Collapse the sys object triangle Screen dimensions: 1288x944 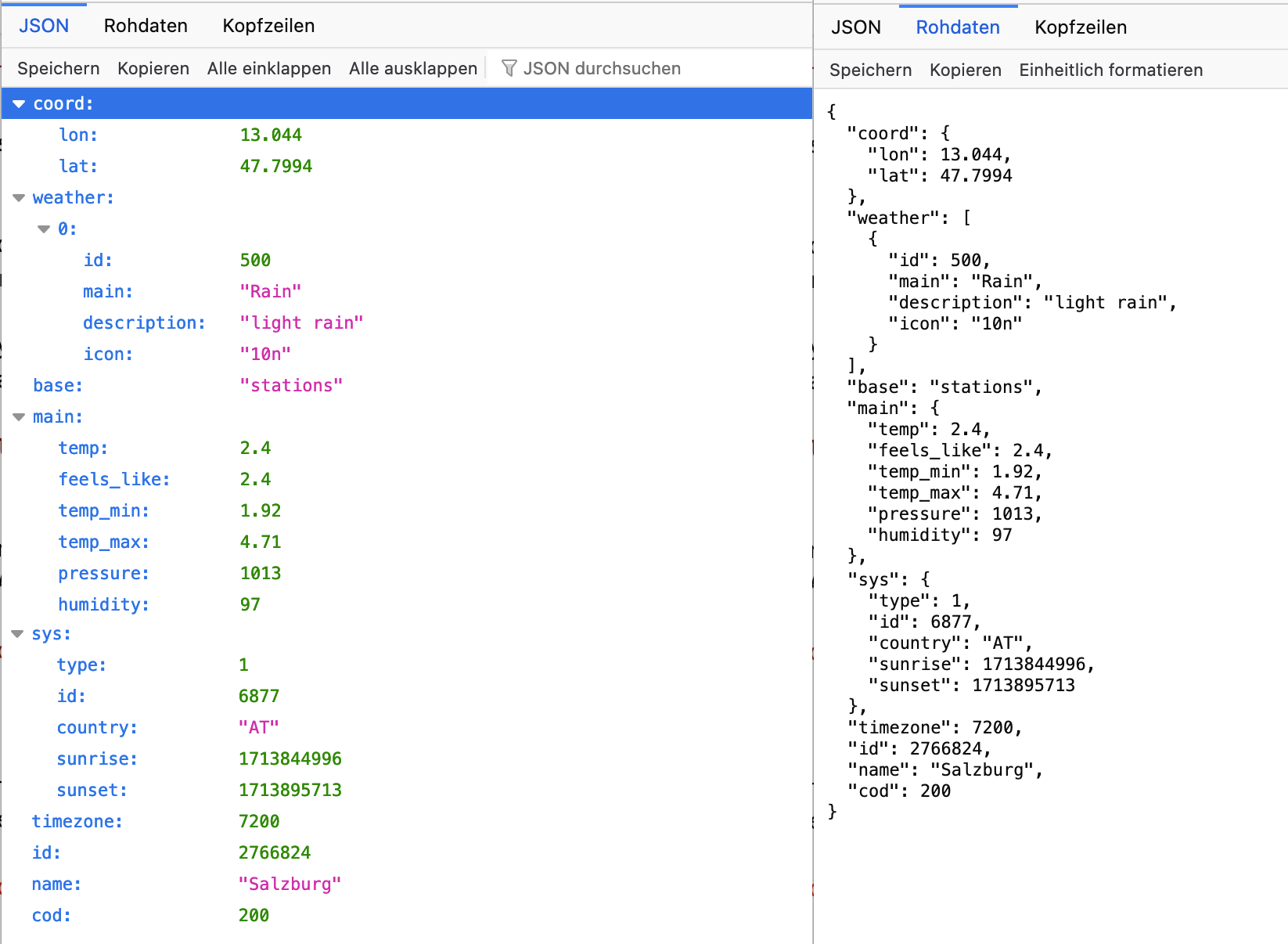(x=17, y=634)
